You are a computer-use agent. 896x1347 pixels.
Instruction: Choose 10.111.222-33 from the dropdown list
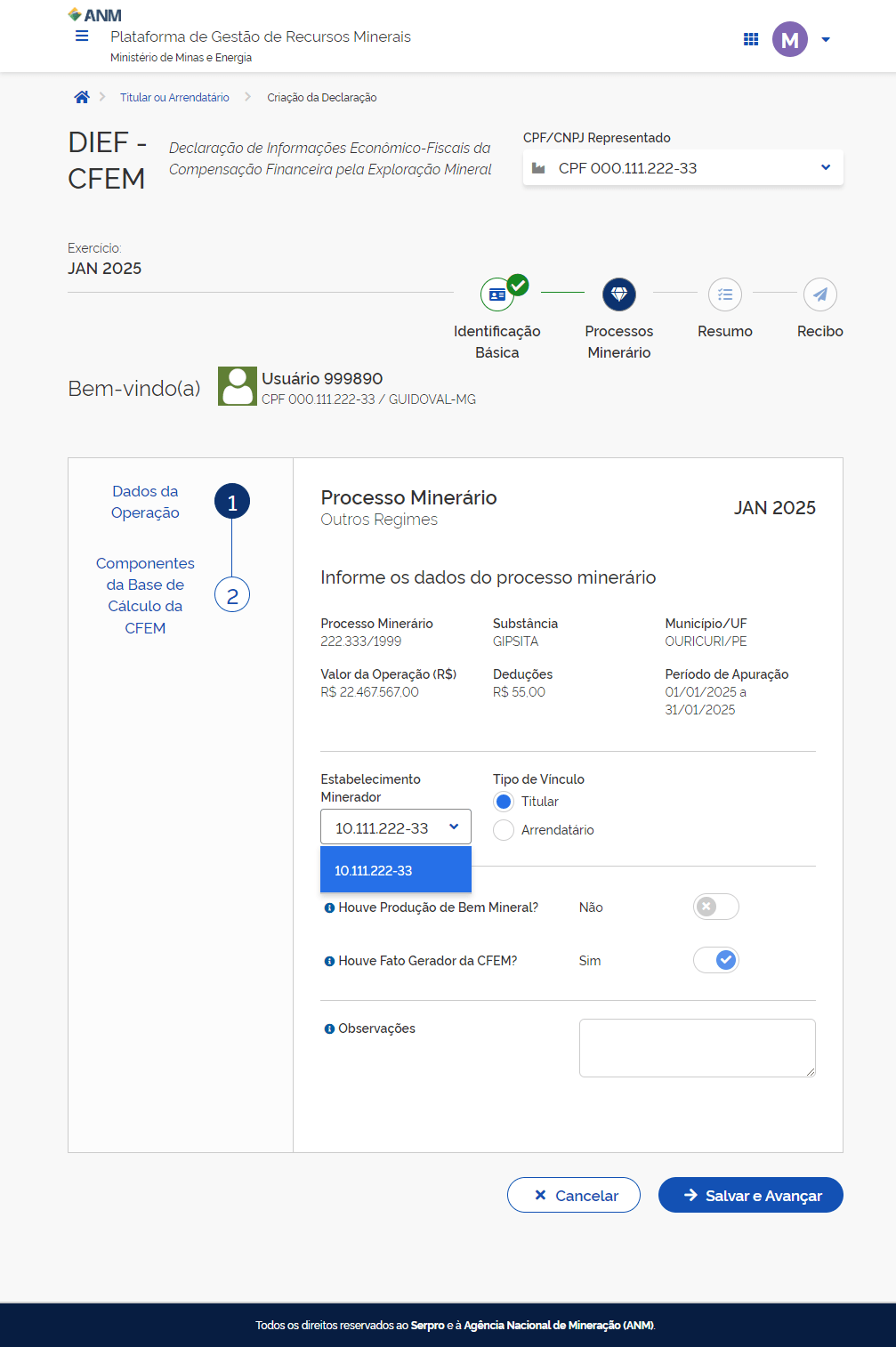coord(395,870)
